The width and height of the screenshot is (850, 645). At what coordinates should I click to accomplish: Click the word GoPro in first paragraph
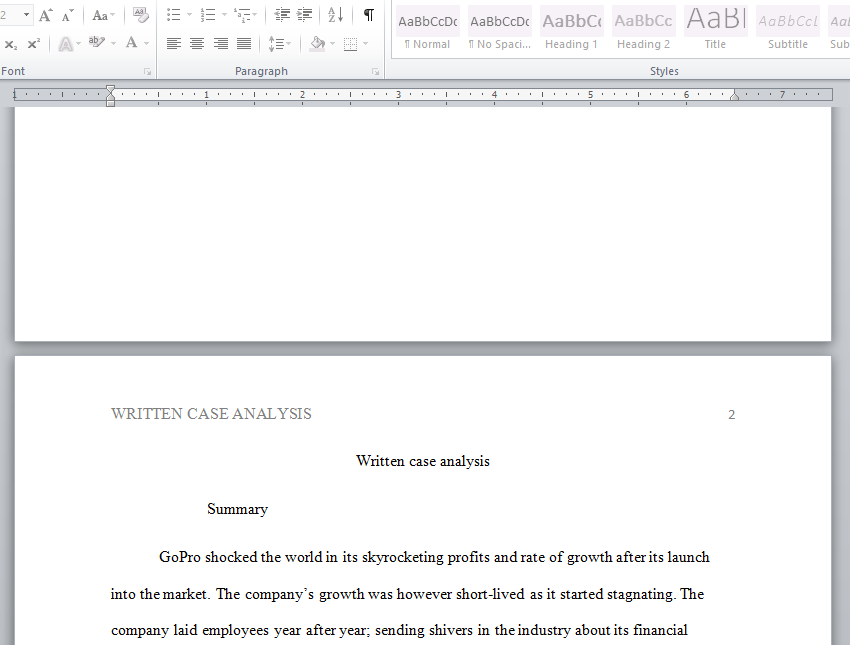[x=180, y=557]
